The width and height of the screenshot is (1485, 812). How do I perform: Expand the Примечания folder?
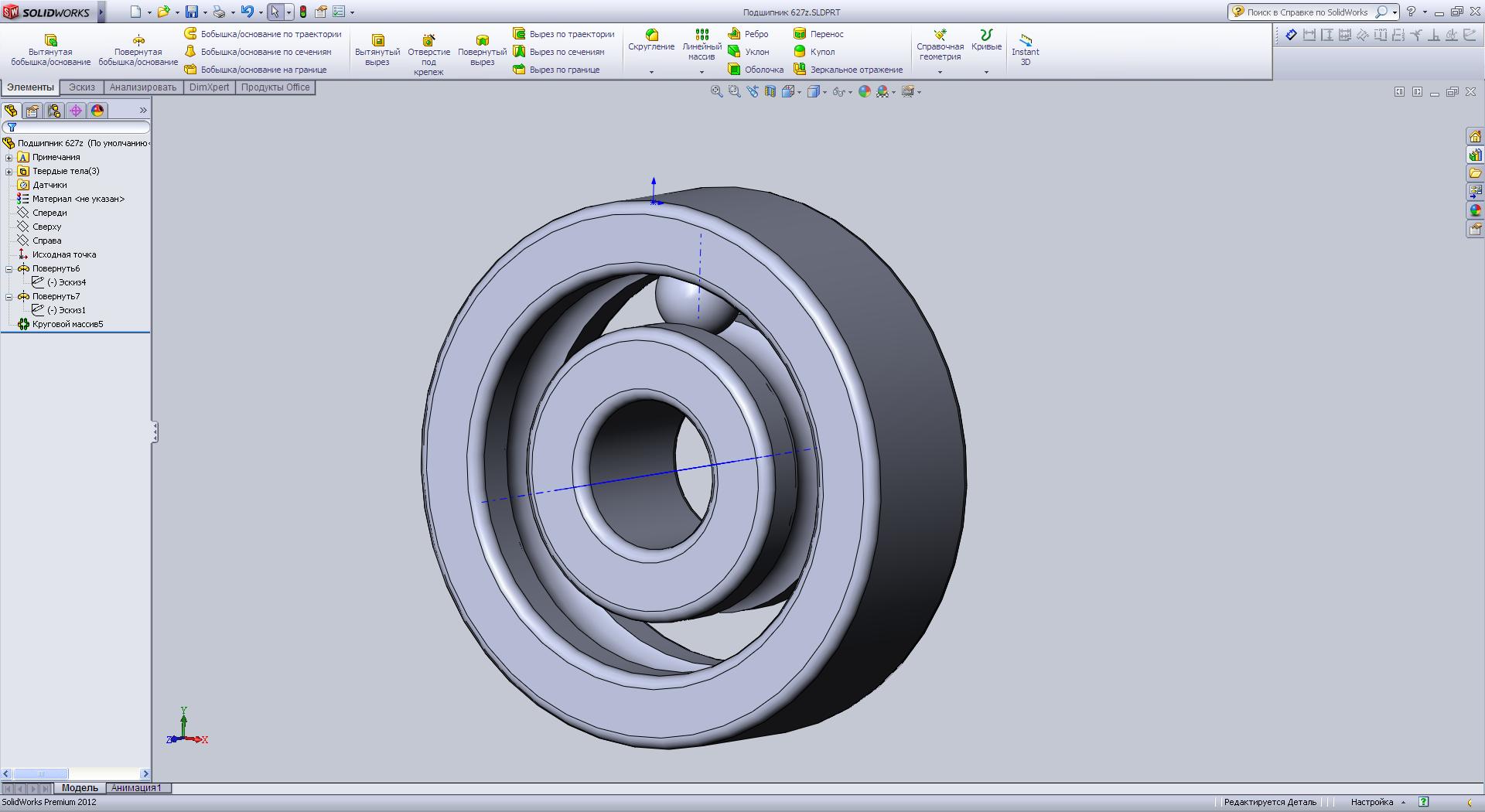click(9, 157)
